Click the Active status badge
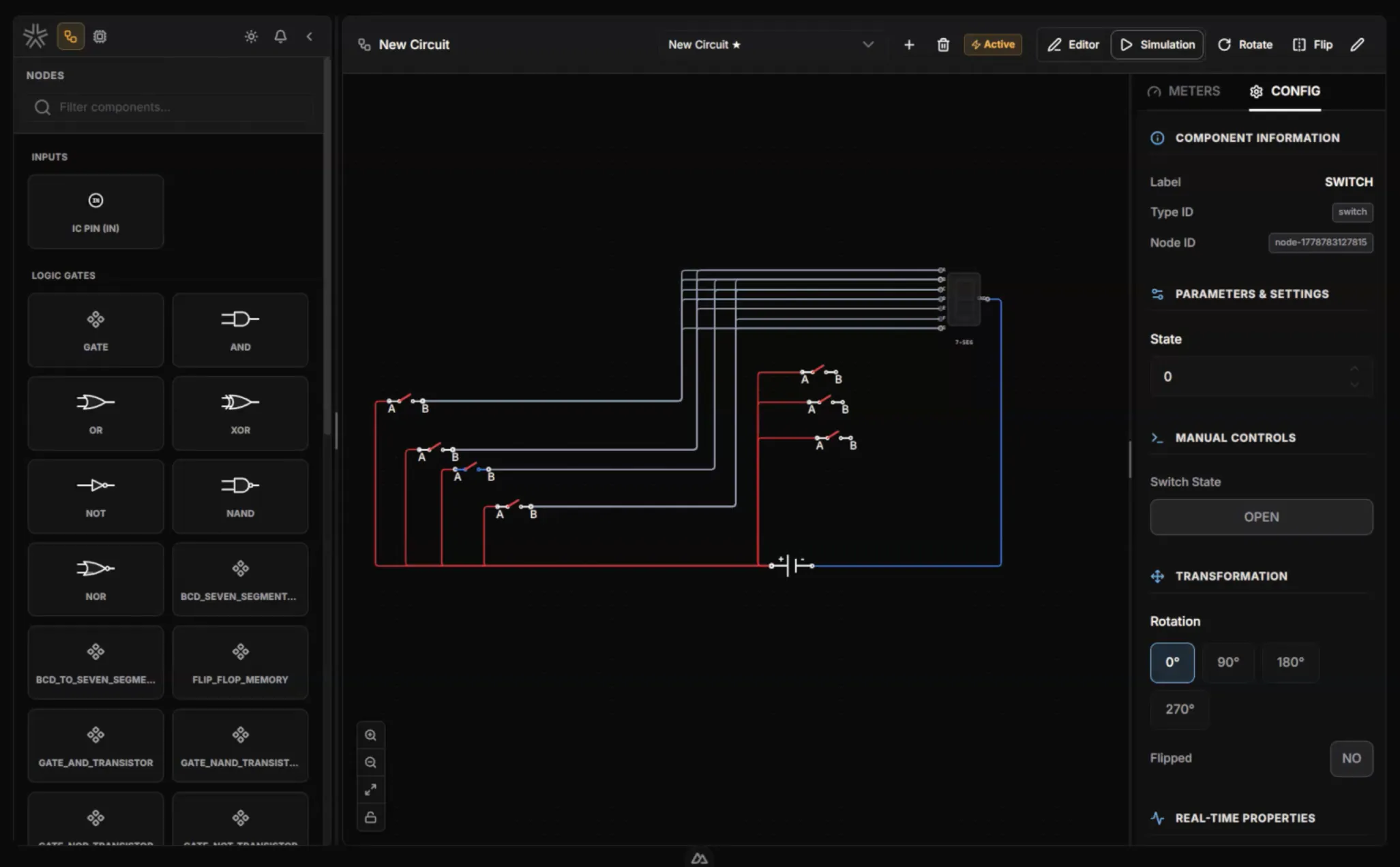 pyautogui.click(x=993, y=44)
